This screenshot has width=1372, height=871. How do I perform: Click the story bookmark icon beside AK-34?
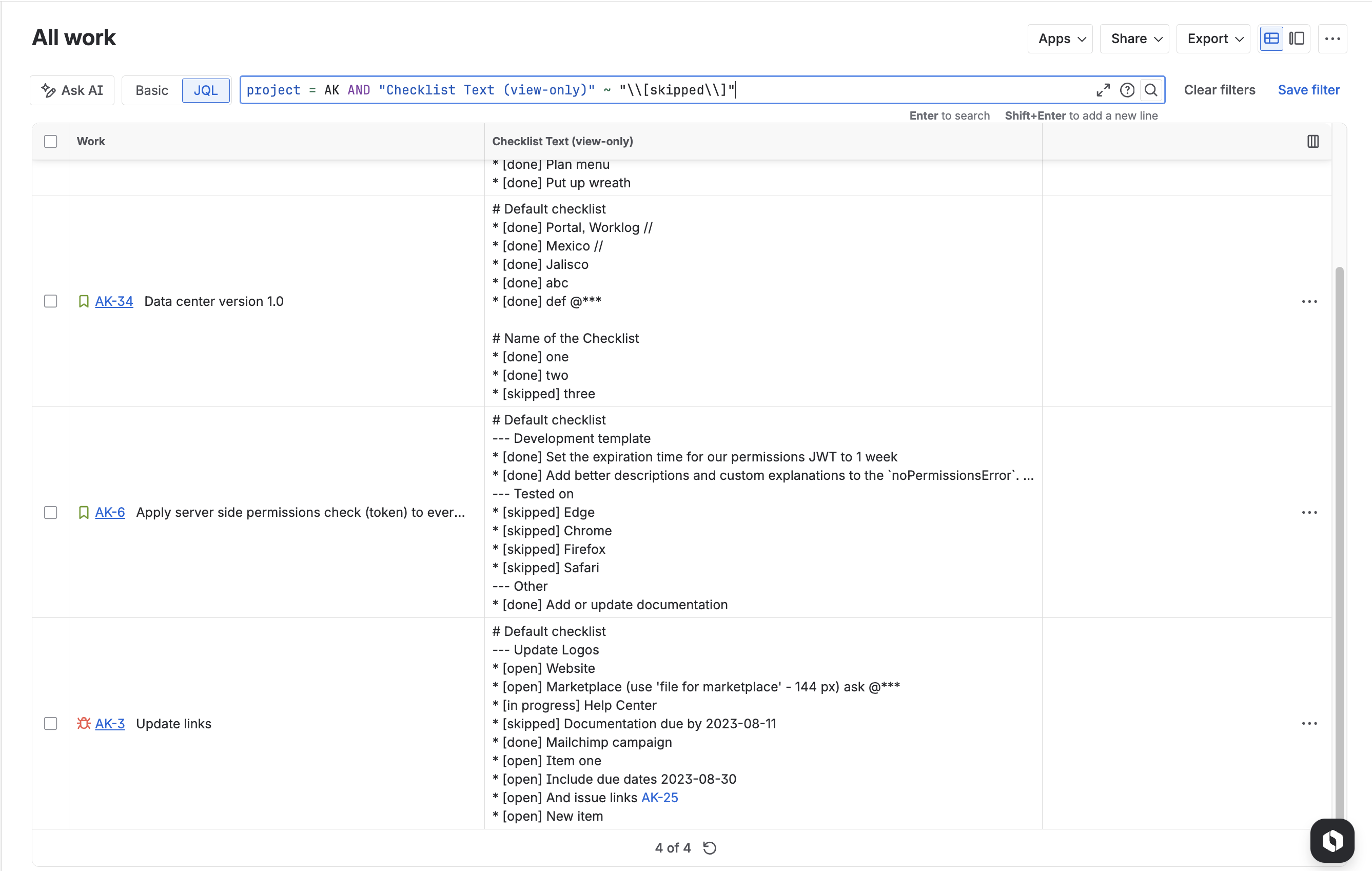click(x=83, y=301)
